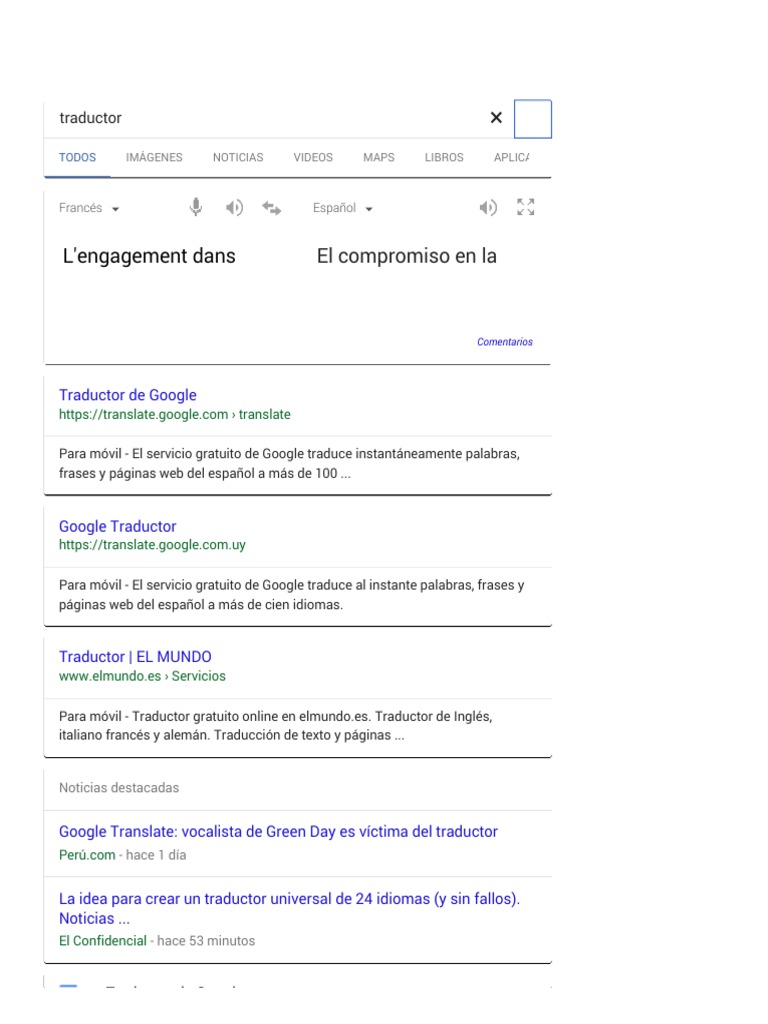Select the TODOS tab

[77, 157]
